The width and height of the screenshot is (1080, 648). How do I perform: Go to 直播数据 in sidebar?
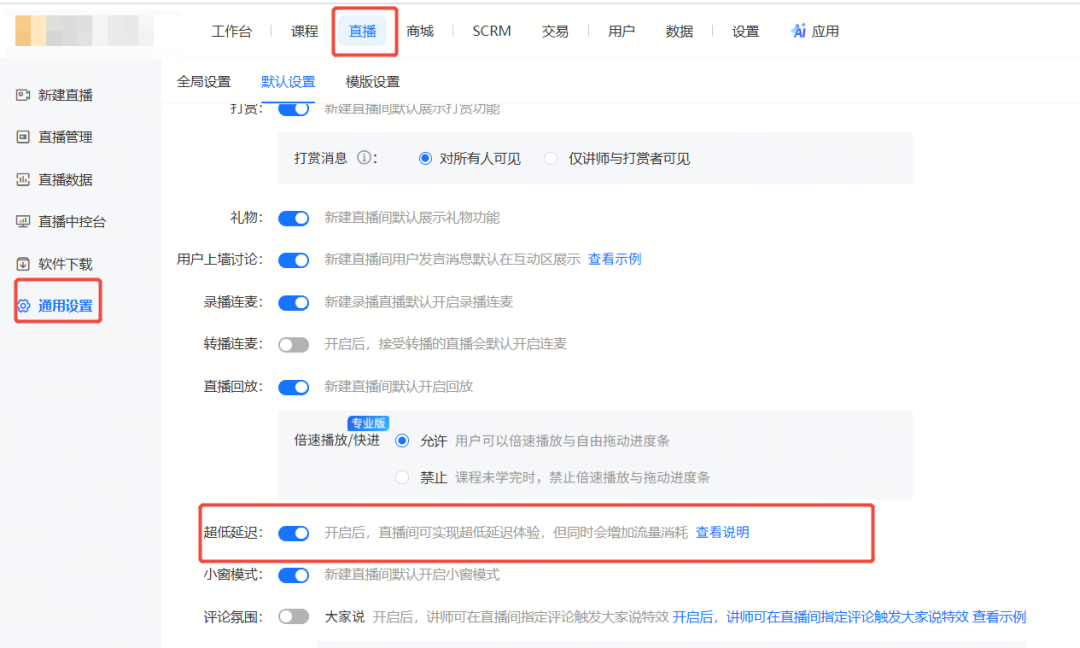pyautogui.click(x=65, y=180)
